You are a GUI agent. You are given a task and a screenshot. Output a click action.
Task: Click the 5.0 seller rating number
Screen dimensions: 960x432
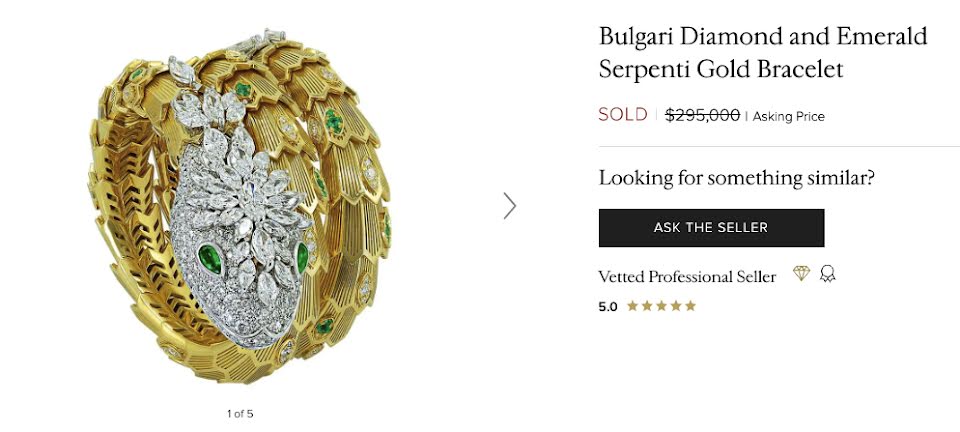[608, 307]
